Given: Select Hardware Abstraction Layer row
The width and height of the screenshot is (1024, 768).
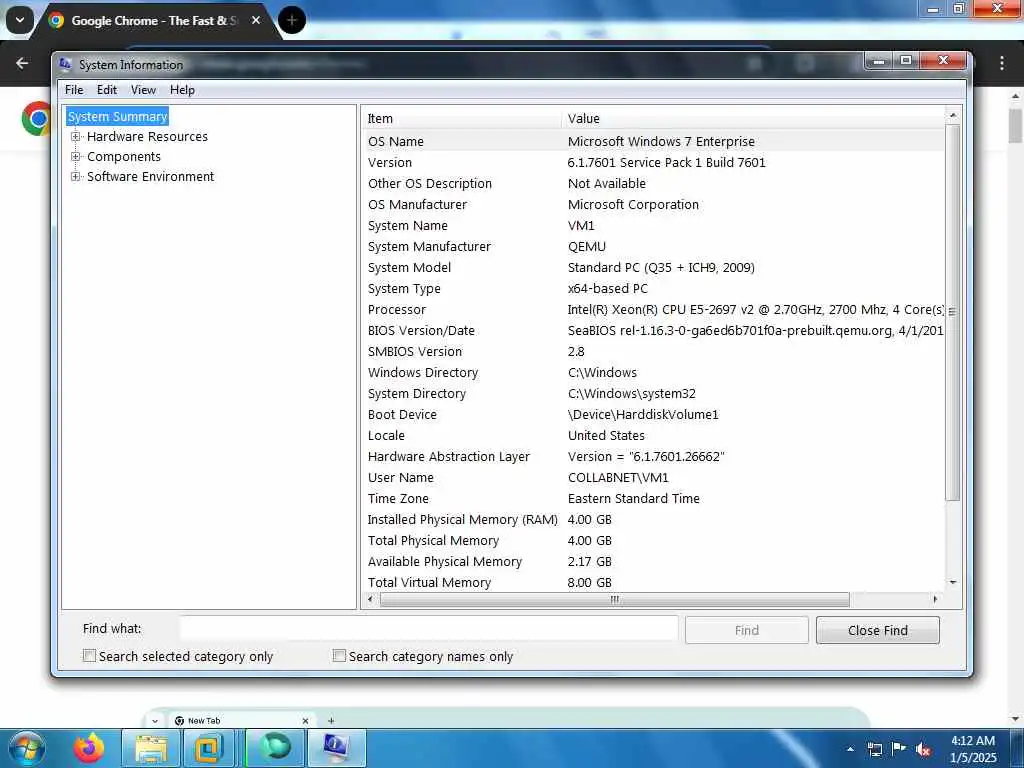Looking at the screenshot, I should pos(653,457).
